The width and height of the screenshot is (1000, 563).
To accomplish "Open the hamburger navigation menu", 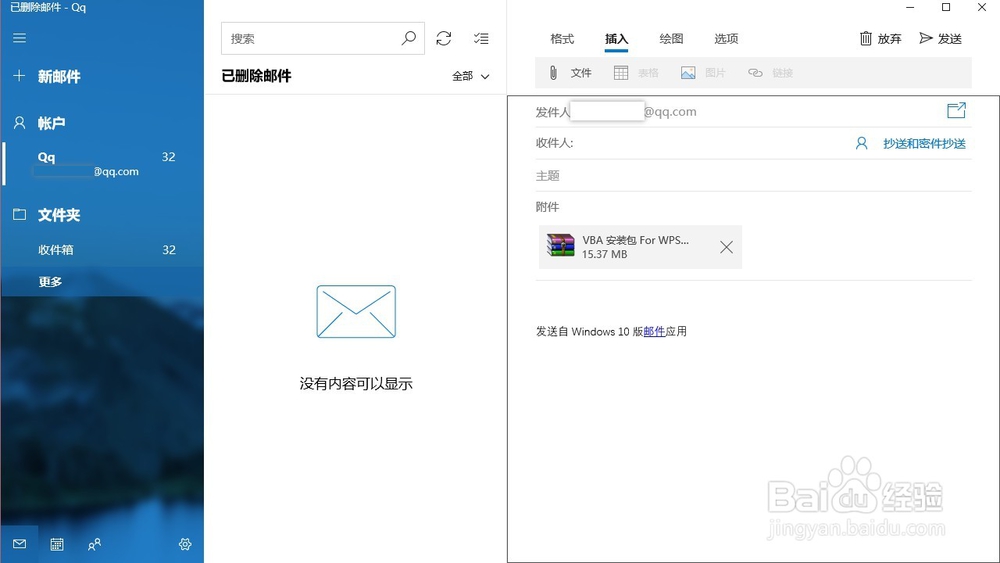I will click(20, 38).
